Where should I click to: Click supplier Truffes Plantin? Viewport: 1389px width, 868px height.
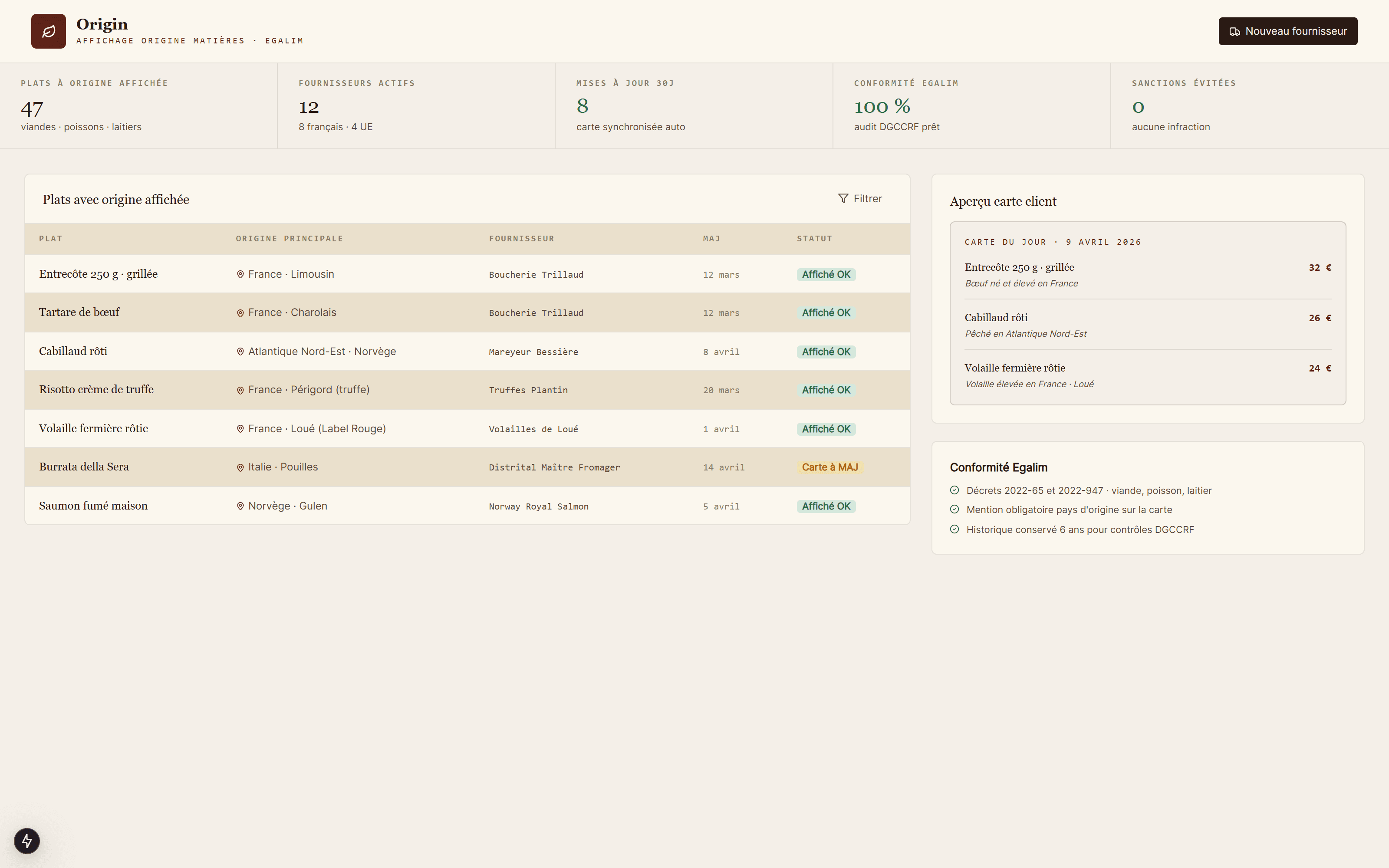(x=528, y=390)
